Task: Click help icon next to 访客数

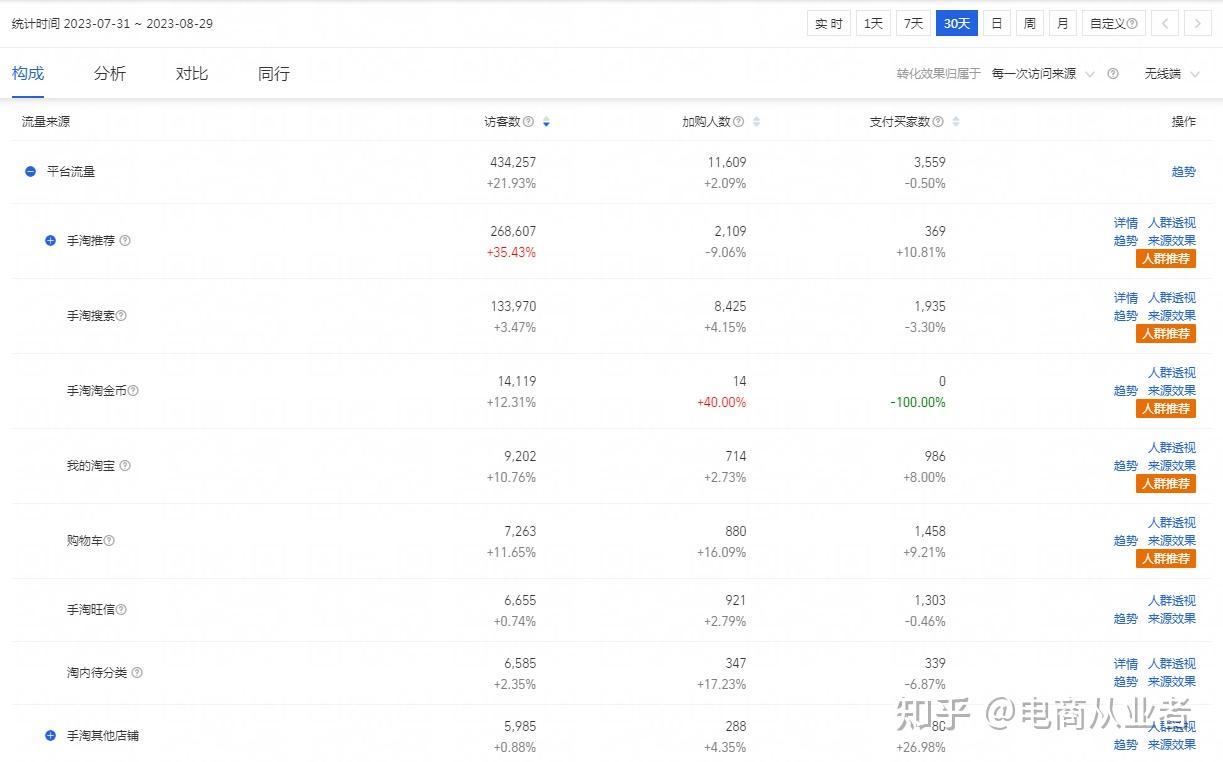Action: click(528, 122)
